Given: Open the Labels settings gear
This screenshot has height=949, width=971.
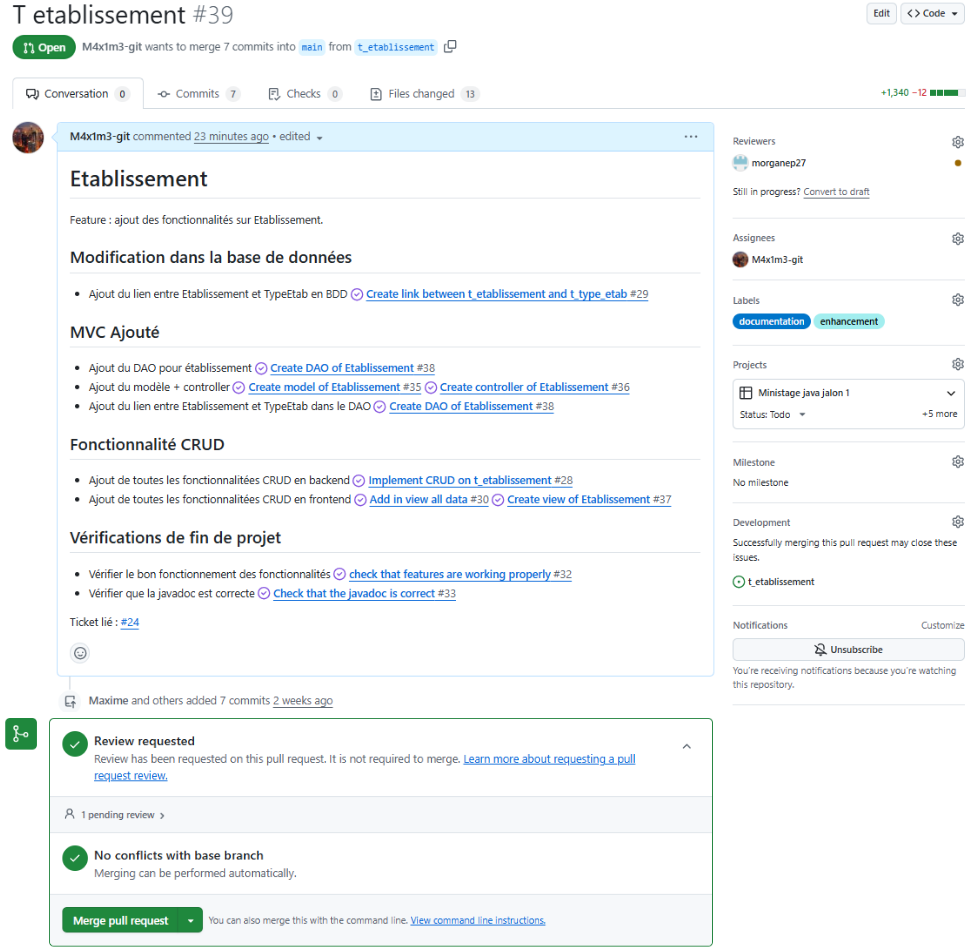Looking at the screenshot, I should tap(957, 299).
